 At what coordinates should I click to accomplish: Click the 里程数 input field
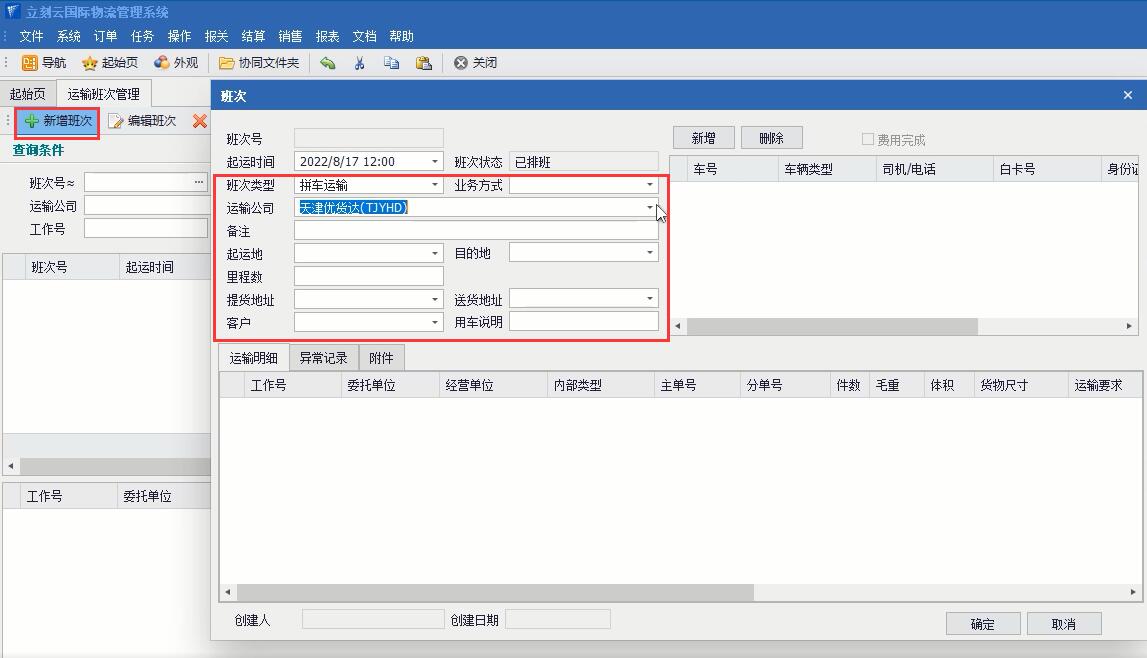(368, 277)
